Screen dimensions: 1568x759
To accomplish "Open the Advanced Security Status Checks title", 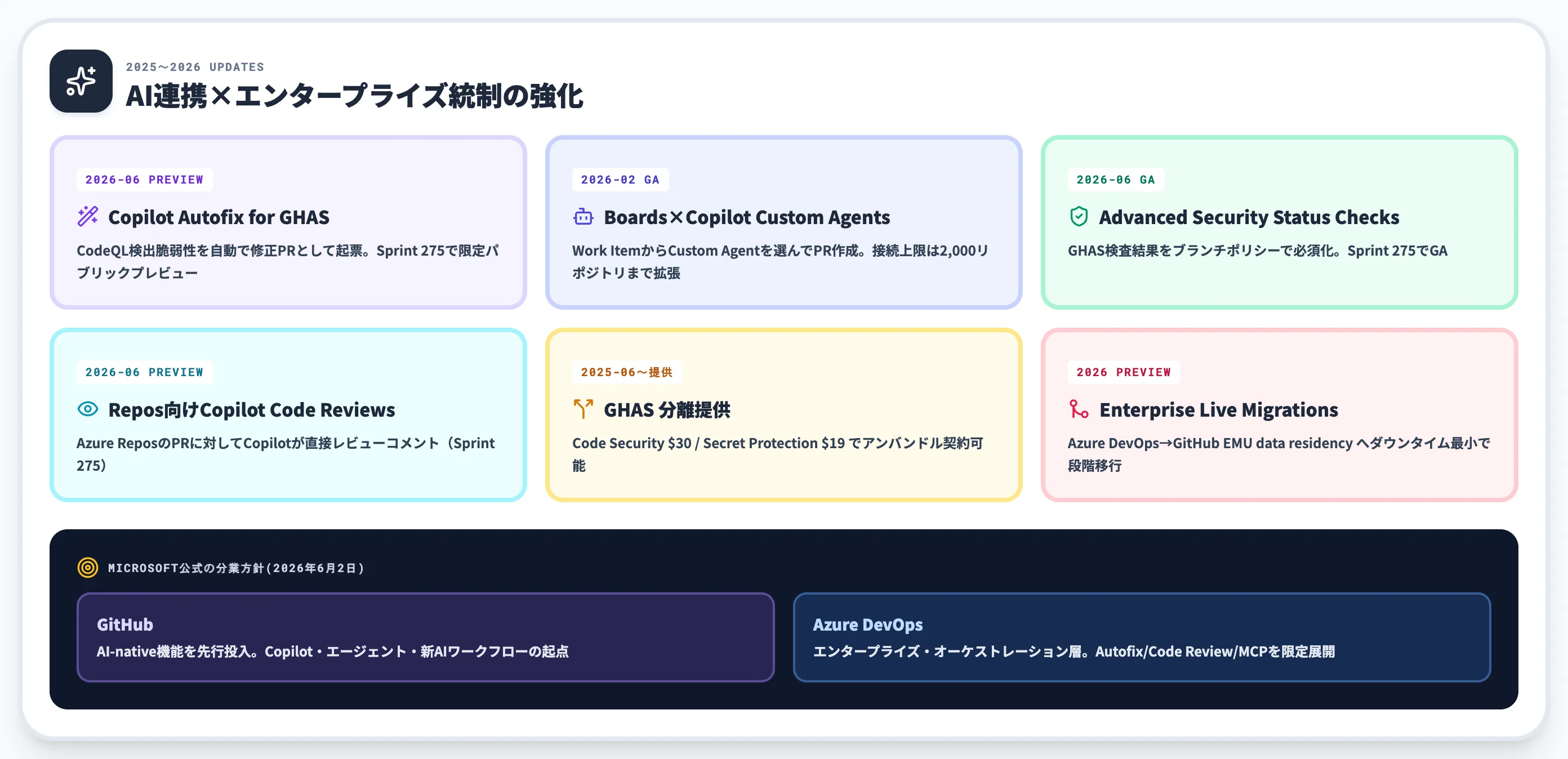I will 1249,217.
